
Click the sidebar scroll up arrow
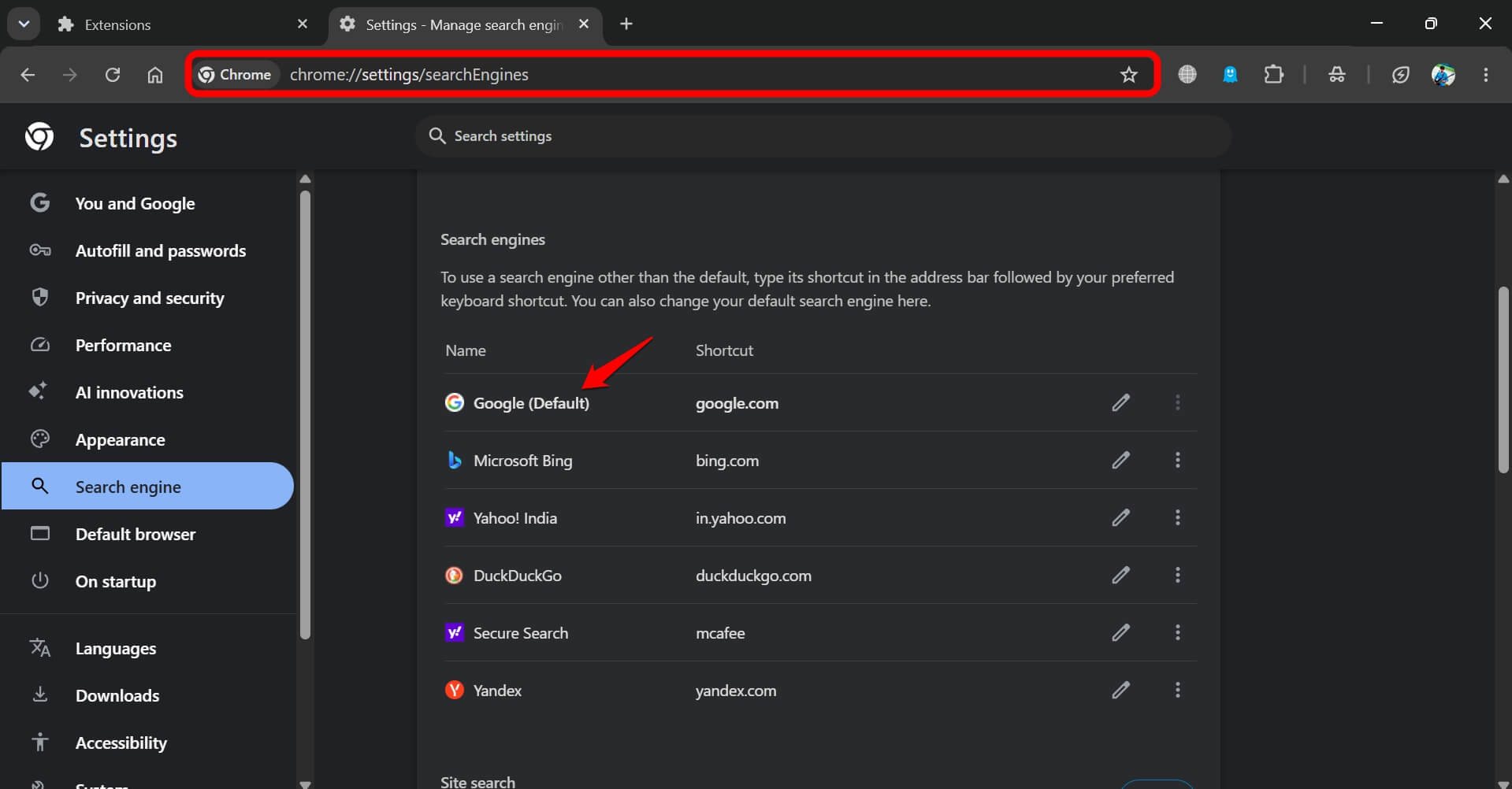coord(305,180)
